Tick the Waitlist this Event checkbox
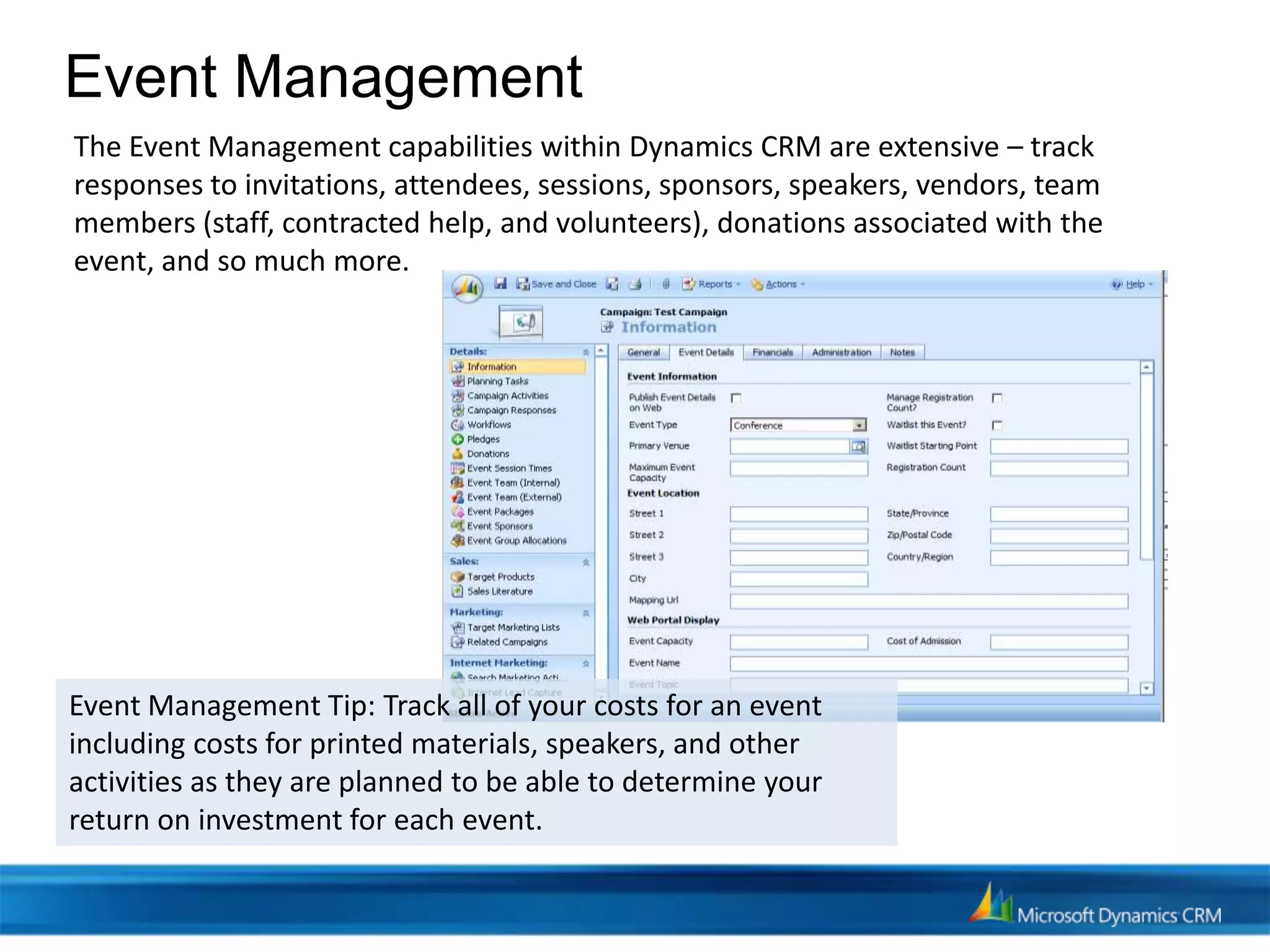The image size is (1270, 952). click(x=997, y=425)
